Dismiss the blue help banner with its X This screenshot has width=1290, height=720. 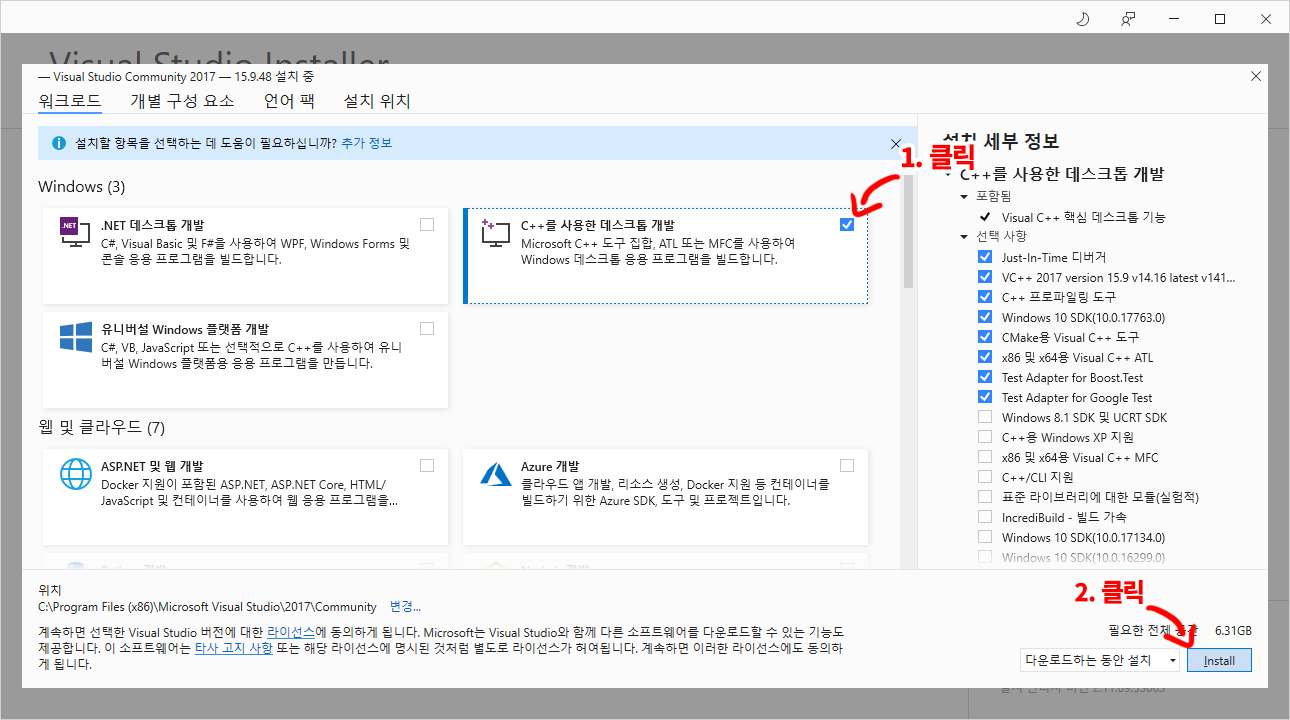[x=896, y=144]
